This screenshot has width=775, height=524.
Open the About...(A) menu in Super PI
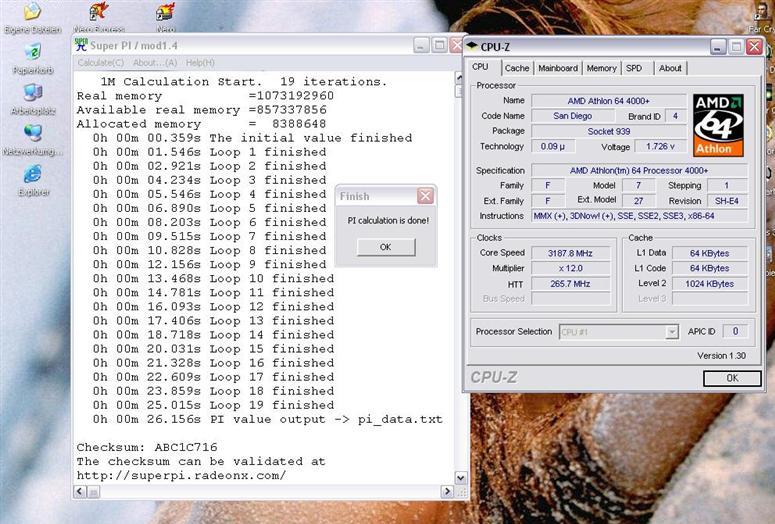pyautogui.click(x=155, y=63)
